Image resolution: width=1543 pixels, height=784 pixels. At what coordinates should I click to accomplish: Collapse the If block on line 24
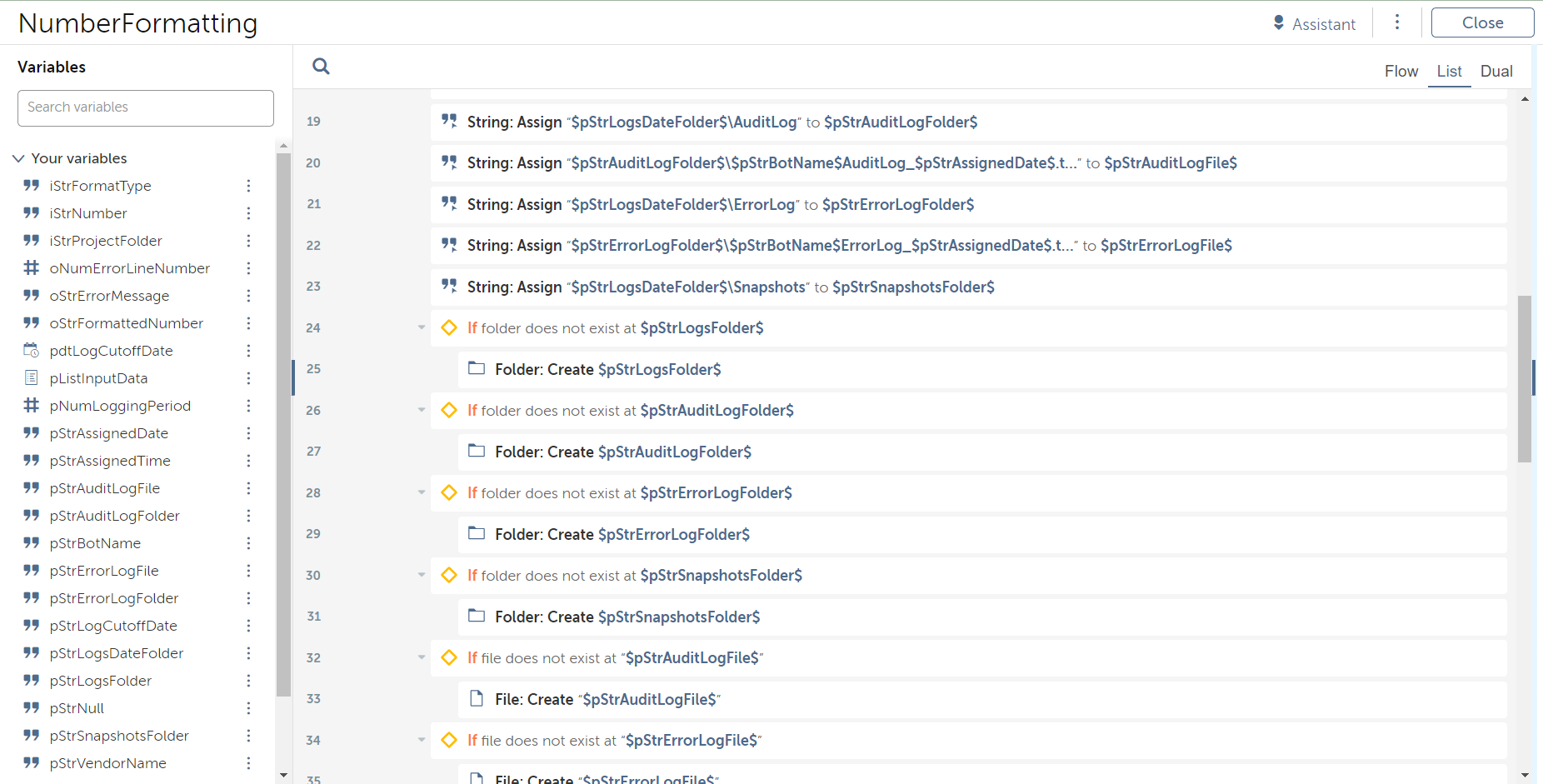[x=422, y=328]
